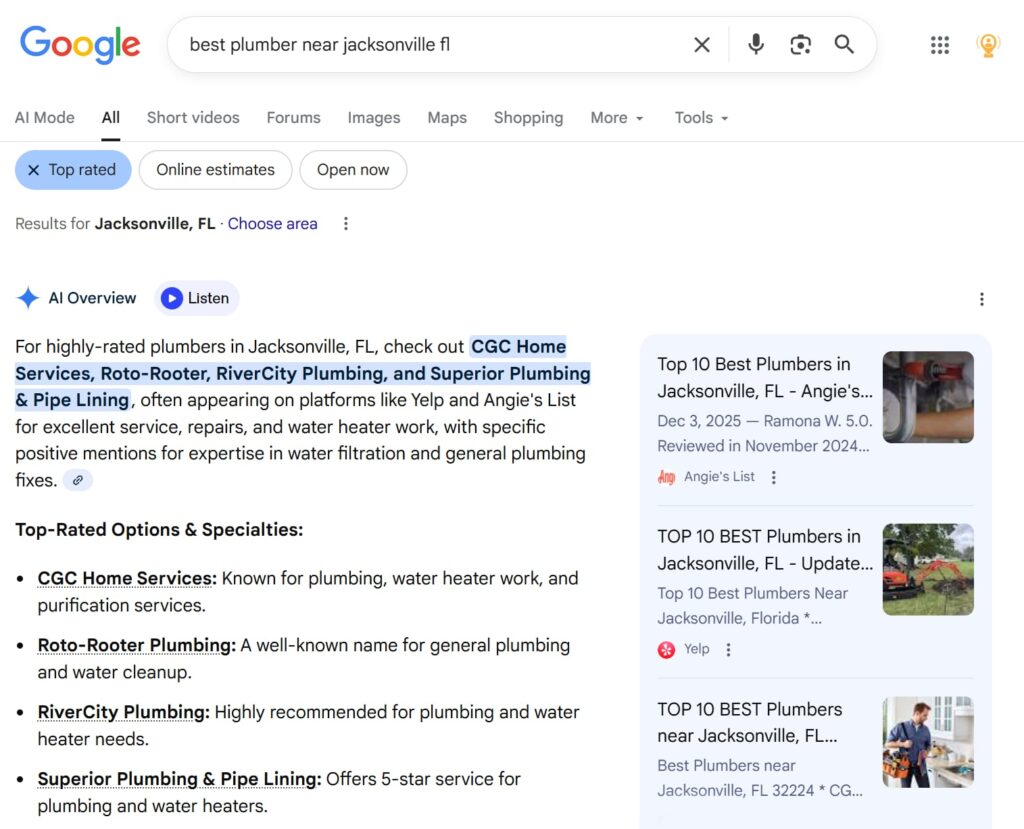Image resolution: width=1024 pixels, height=829 pixels.
Task: Open the three-dot menu beside the Angie's List source
Action: pos(773,477)
